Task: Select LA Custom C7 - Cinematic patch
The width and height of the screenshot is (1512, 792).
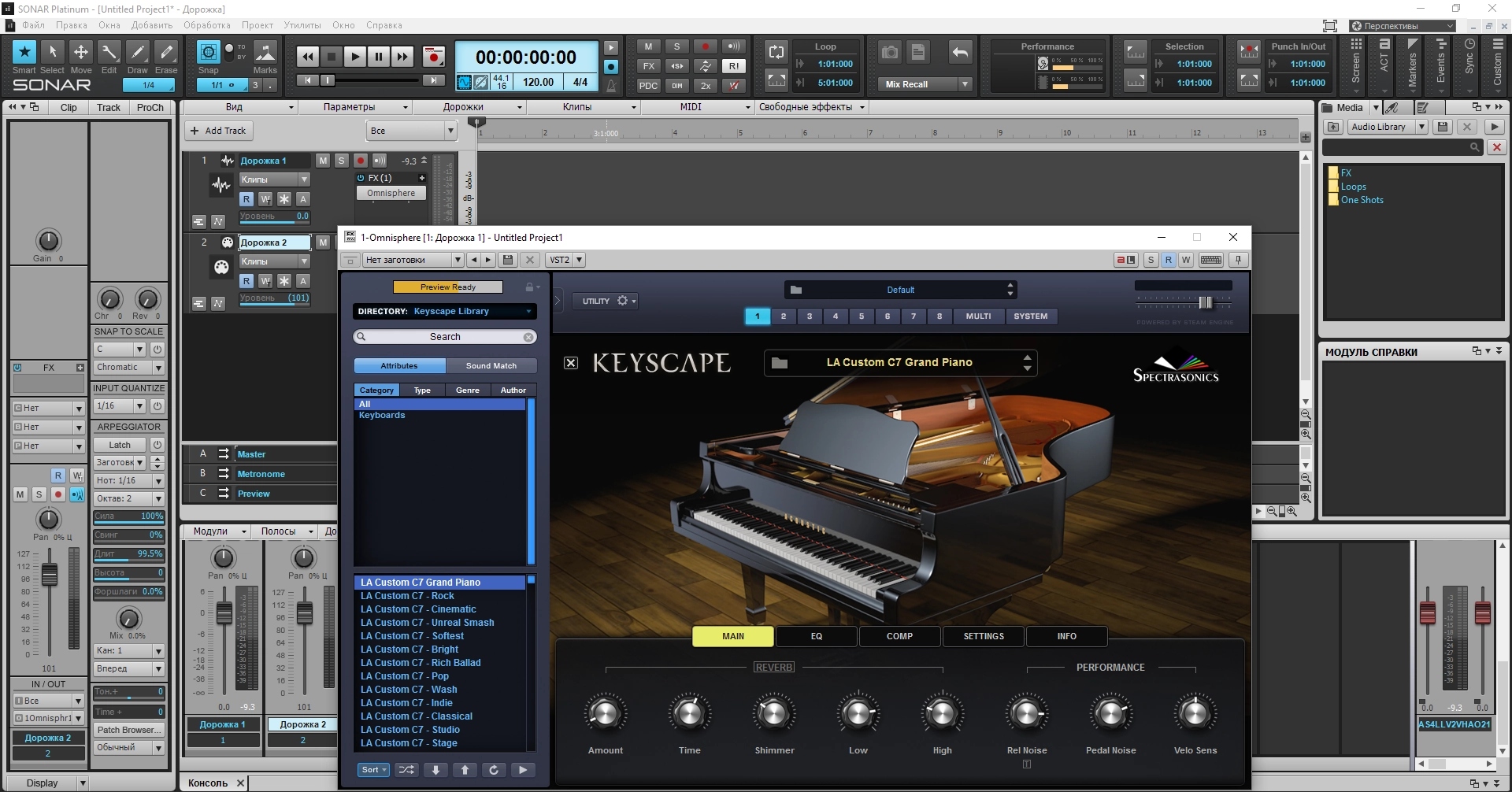Action: (x=418, y=609)
